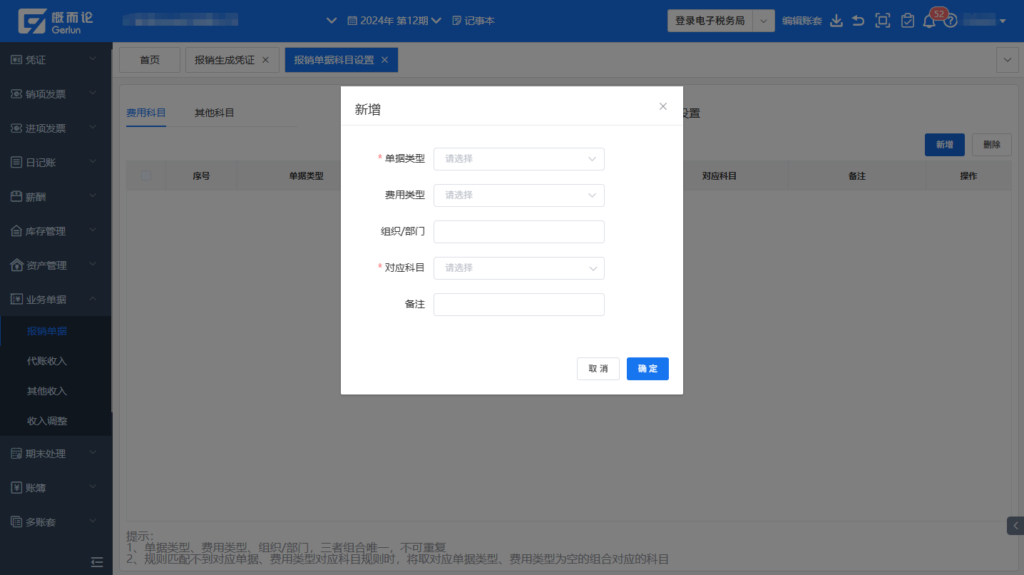The image size is (1024, 575).
Task: Collapse sidebar using bottom menu-fold icon
Action: [x=97, y=562]
